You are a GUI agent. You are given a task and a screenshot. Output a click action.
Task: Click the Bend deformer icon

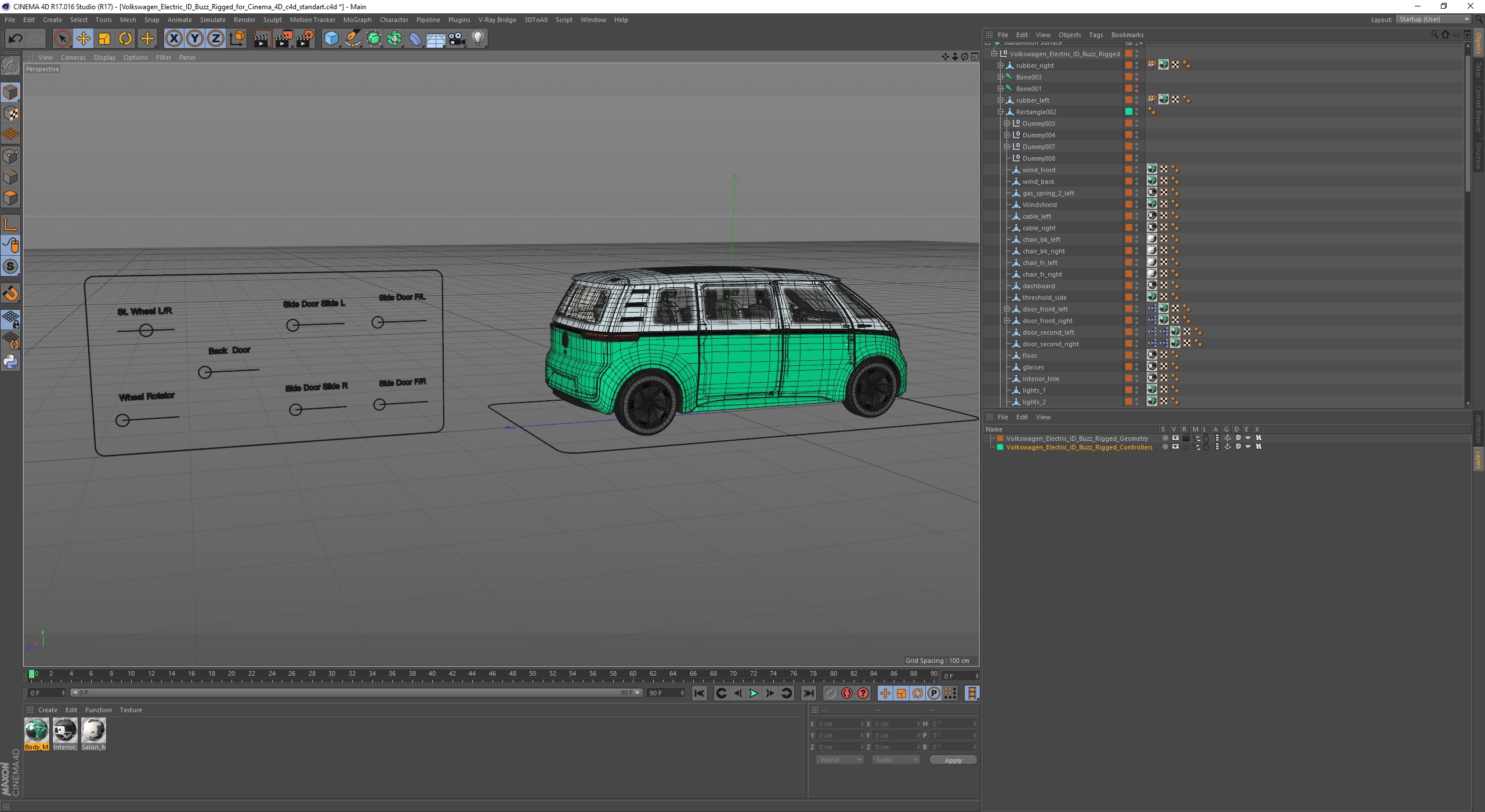(x=415, y=38)
